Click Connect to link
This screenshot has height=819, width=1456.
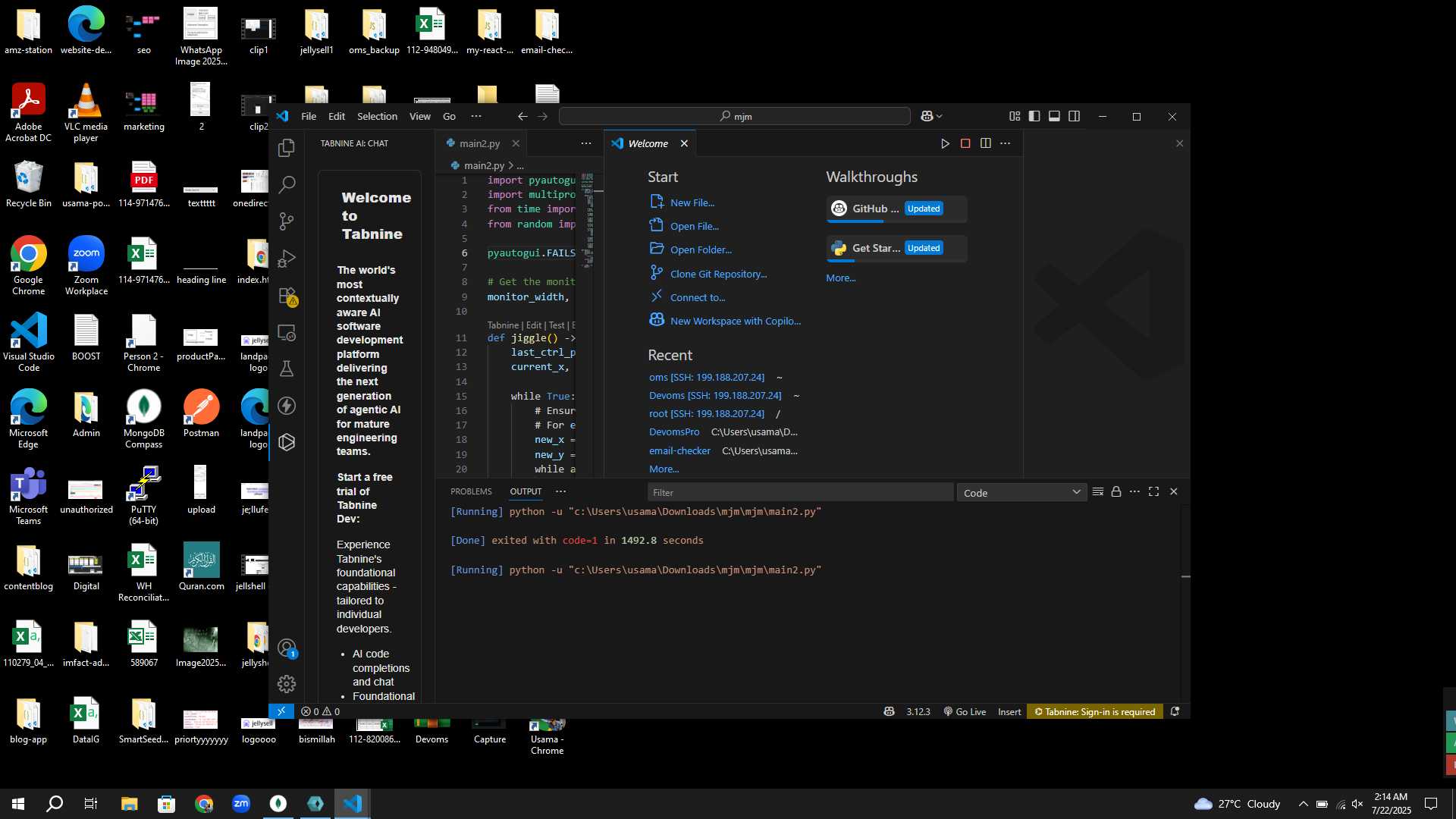tap(698, 297)
